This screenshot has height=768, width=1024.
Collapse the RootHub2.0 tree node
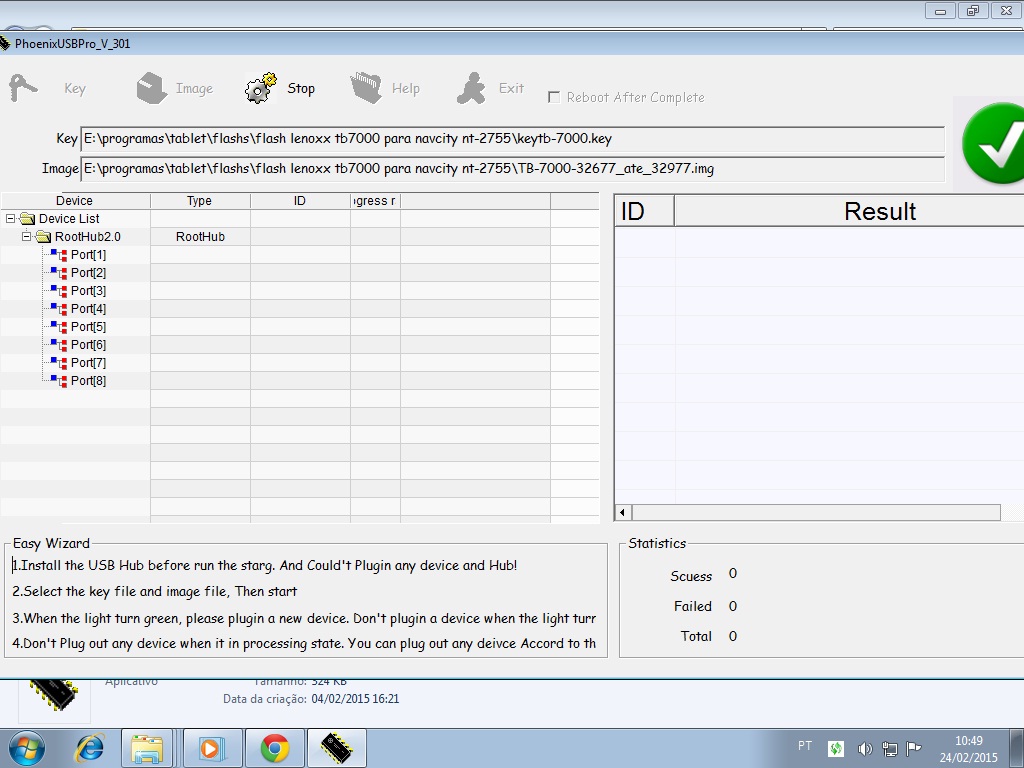point(26,236)
